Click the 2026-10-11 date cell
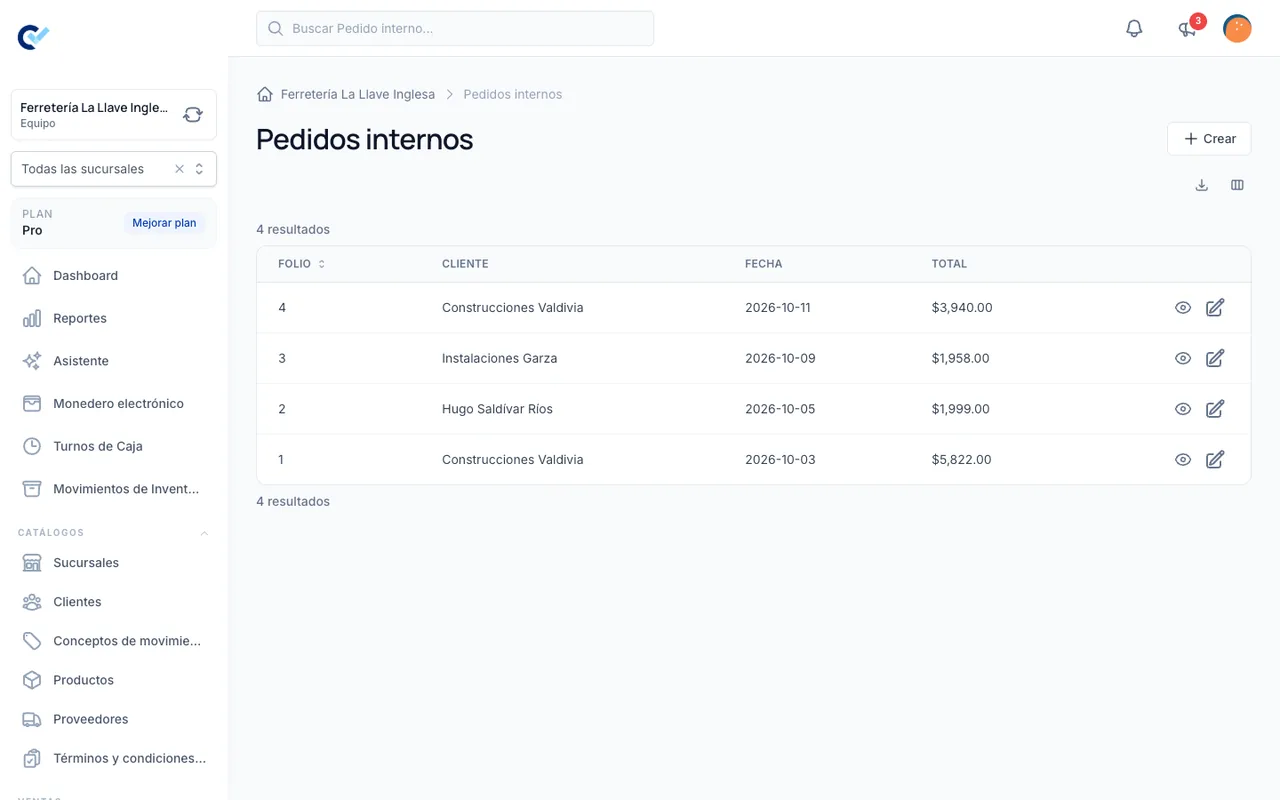Viewport: 1280px width, 800px height. 778,308
